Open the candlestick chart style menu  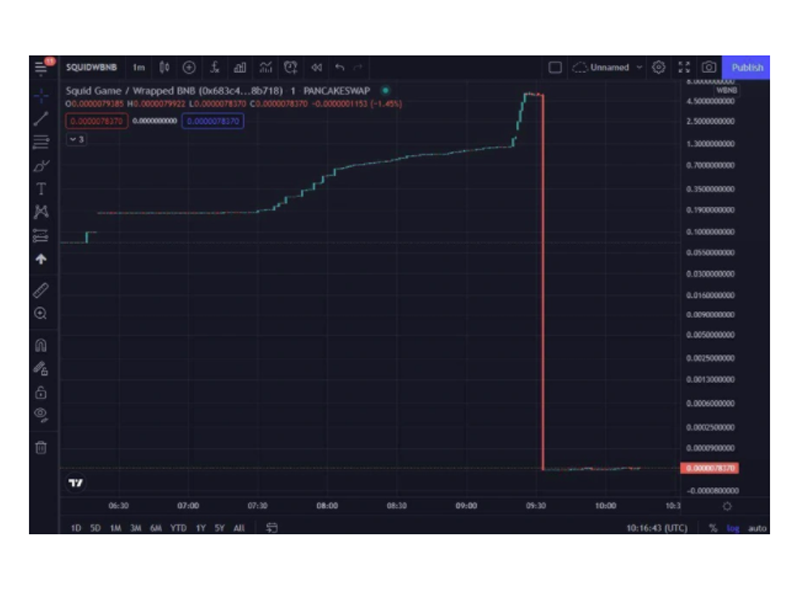click(x=164, y=67)
